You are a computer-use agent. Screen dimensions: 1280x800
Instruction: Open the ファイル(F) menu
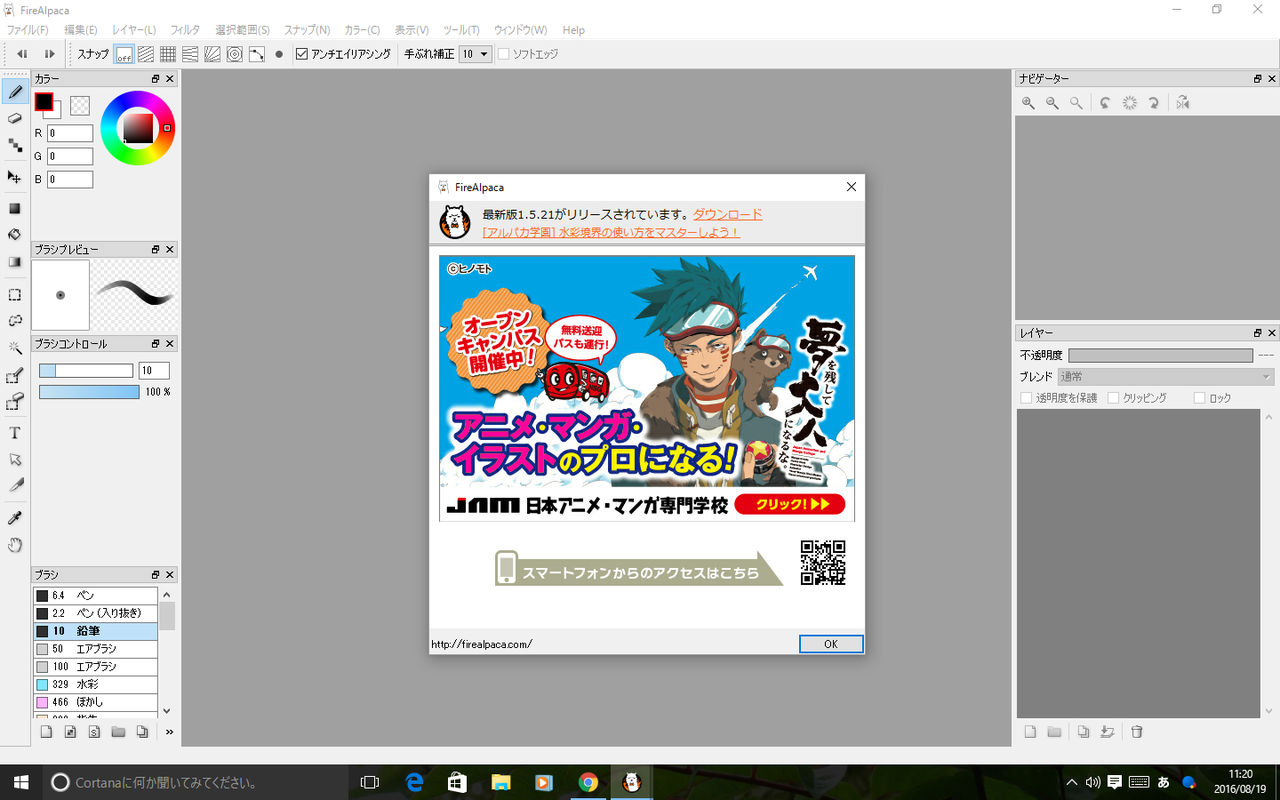click(x=27, y=30)
